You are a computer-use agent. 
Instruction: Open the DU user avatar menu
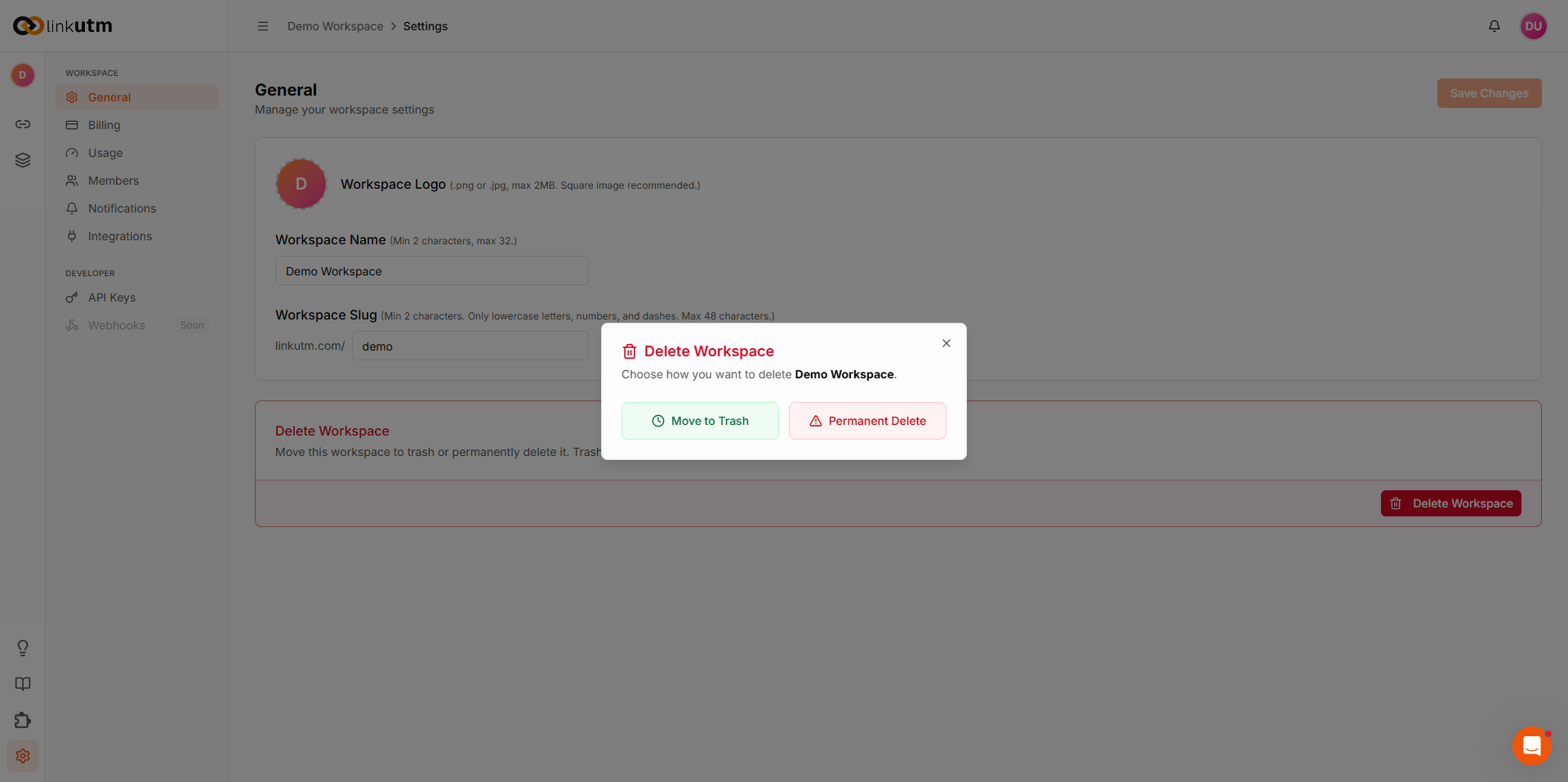coord(1534,26)
